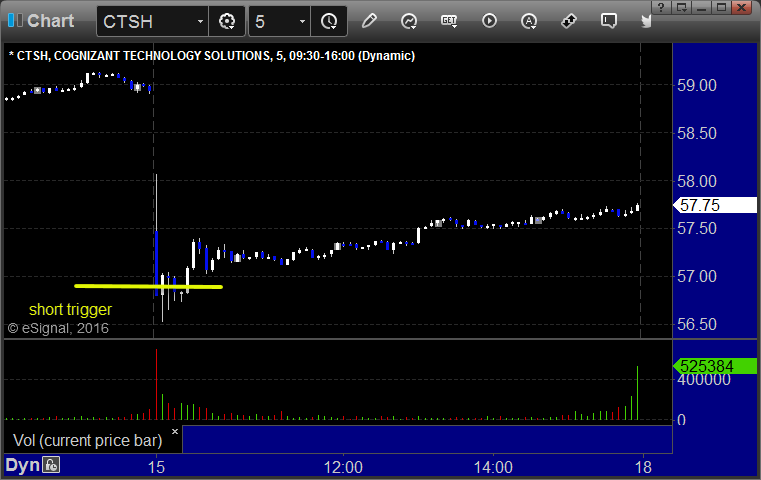
Task: Open the studies chart icon with arrow
Action: [x=409, y=21]
